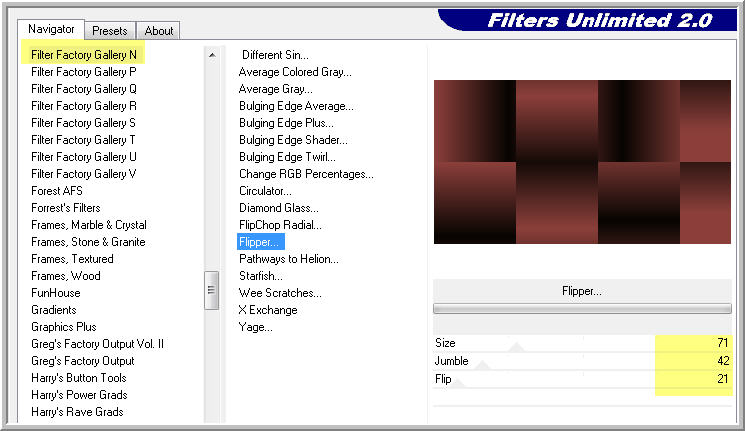
Task: Click the Jumble value 42
Action: [723, 361]
